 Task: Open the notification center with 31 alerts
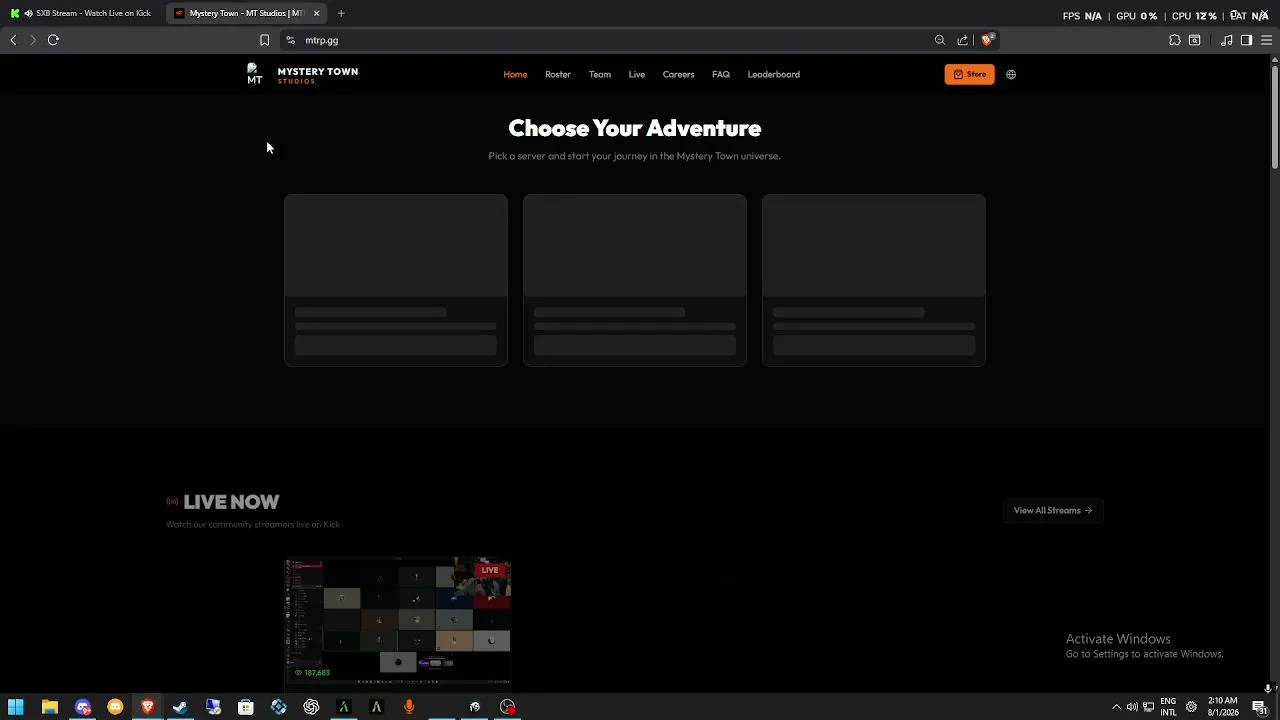[1260, 707]
